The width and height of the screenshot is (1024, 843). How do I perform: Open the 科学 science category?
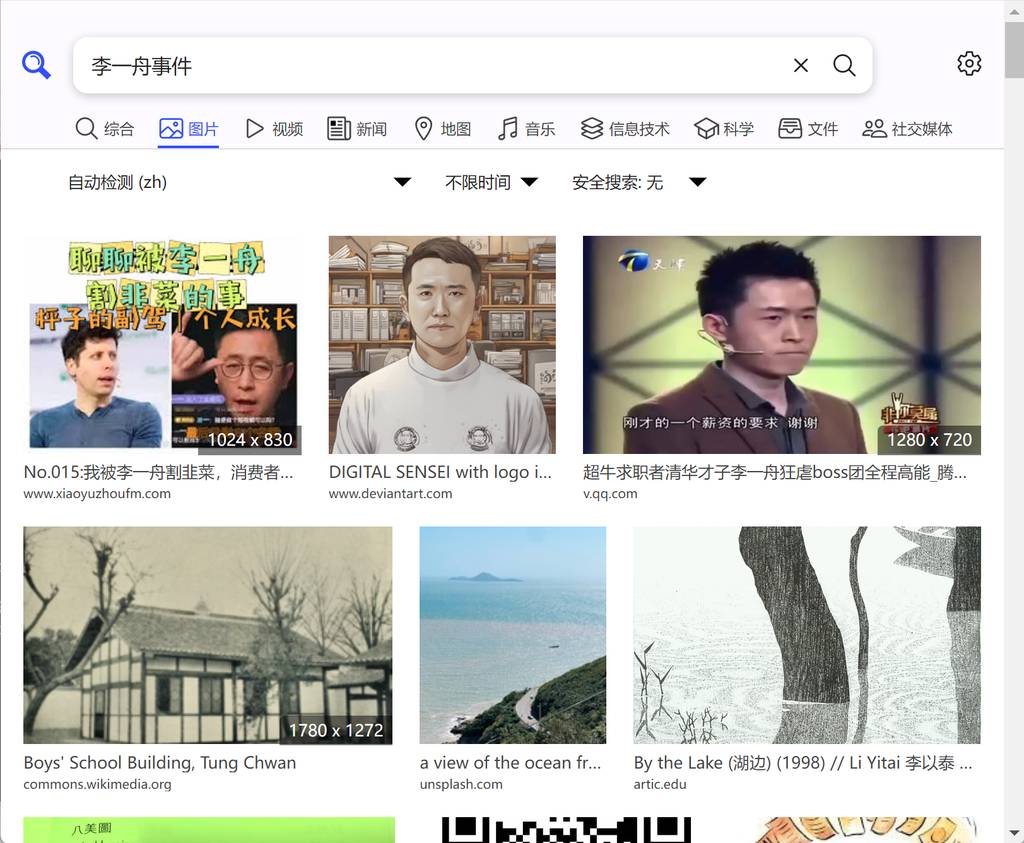click(724, 129)
